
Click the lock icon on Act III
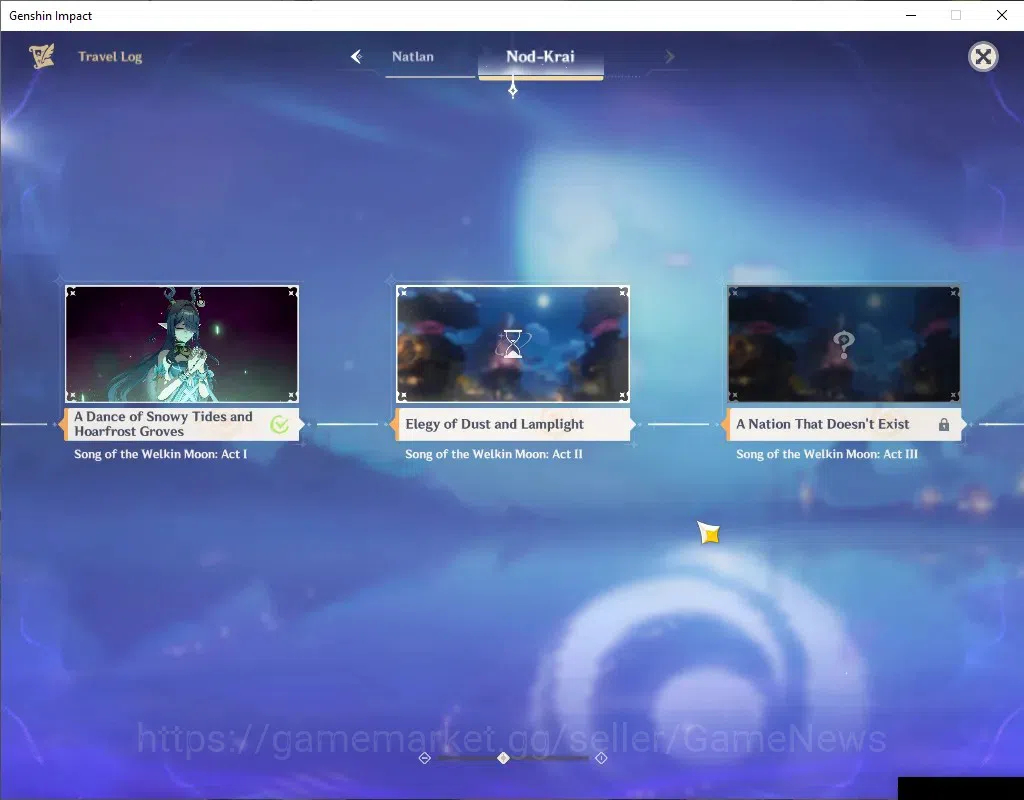944,424
